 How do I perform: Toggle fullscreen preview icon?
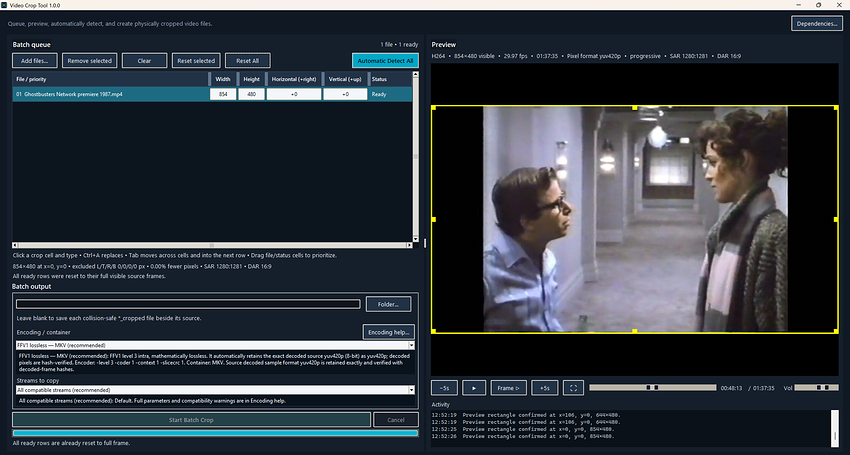click(574, 388)
